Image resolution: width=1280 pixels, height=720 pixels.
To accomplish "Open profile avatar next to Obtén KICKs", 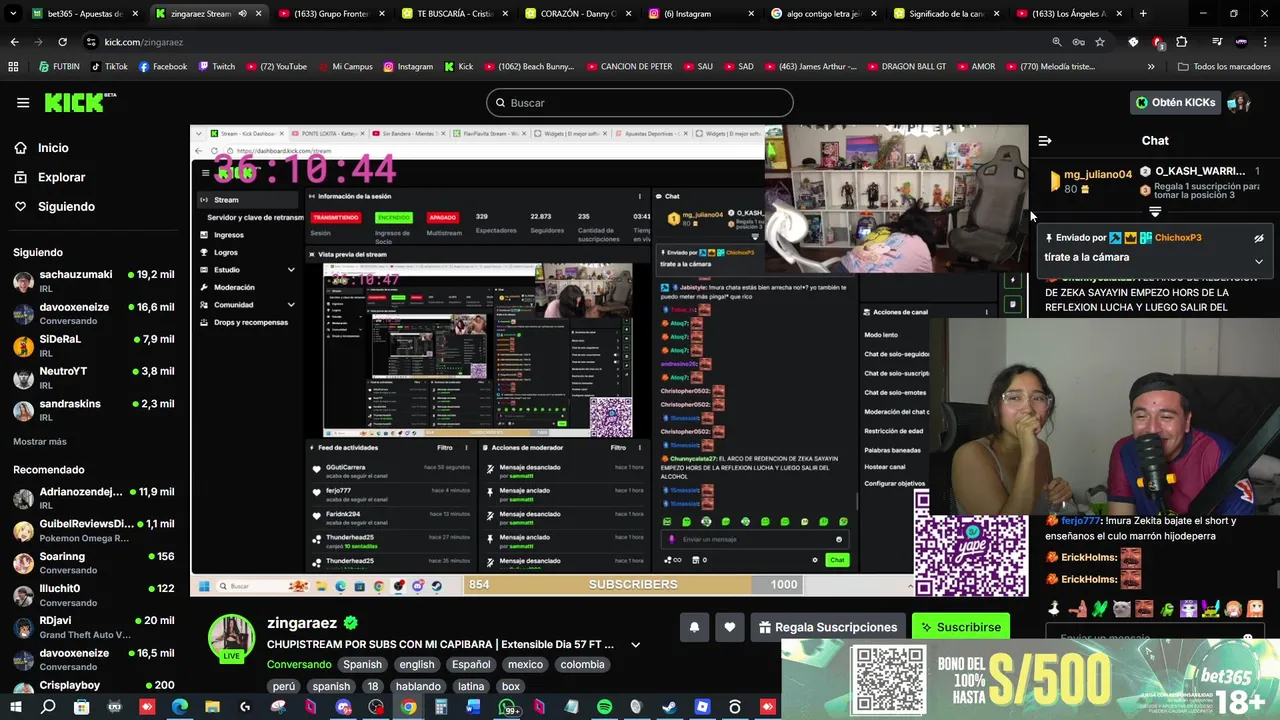I will (x=1239, y=102).
